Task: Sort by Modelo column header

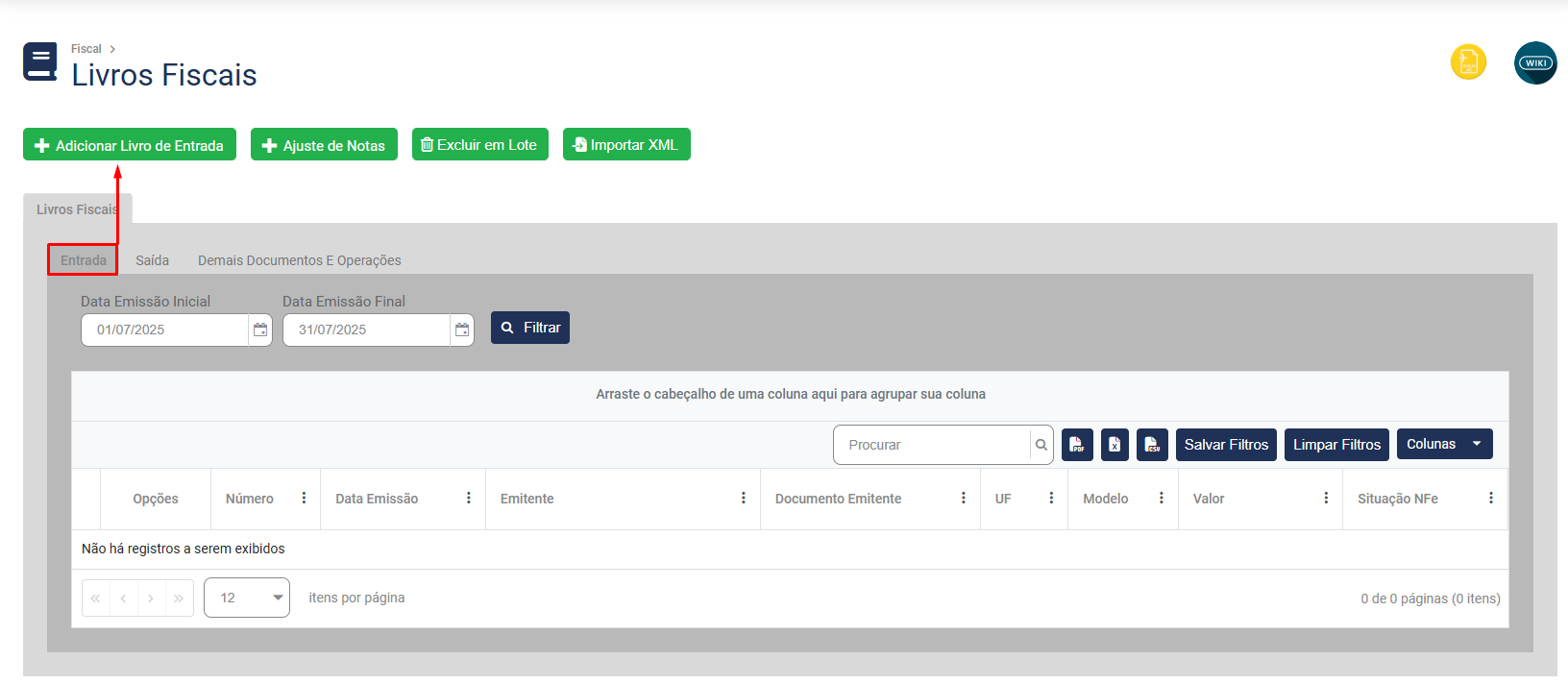Action: [1106, 499]
